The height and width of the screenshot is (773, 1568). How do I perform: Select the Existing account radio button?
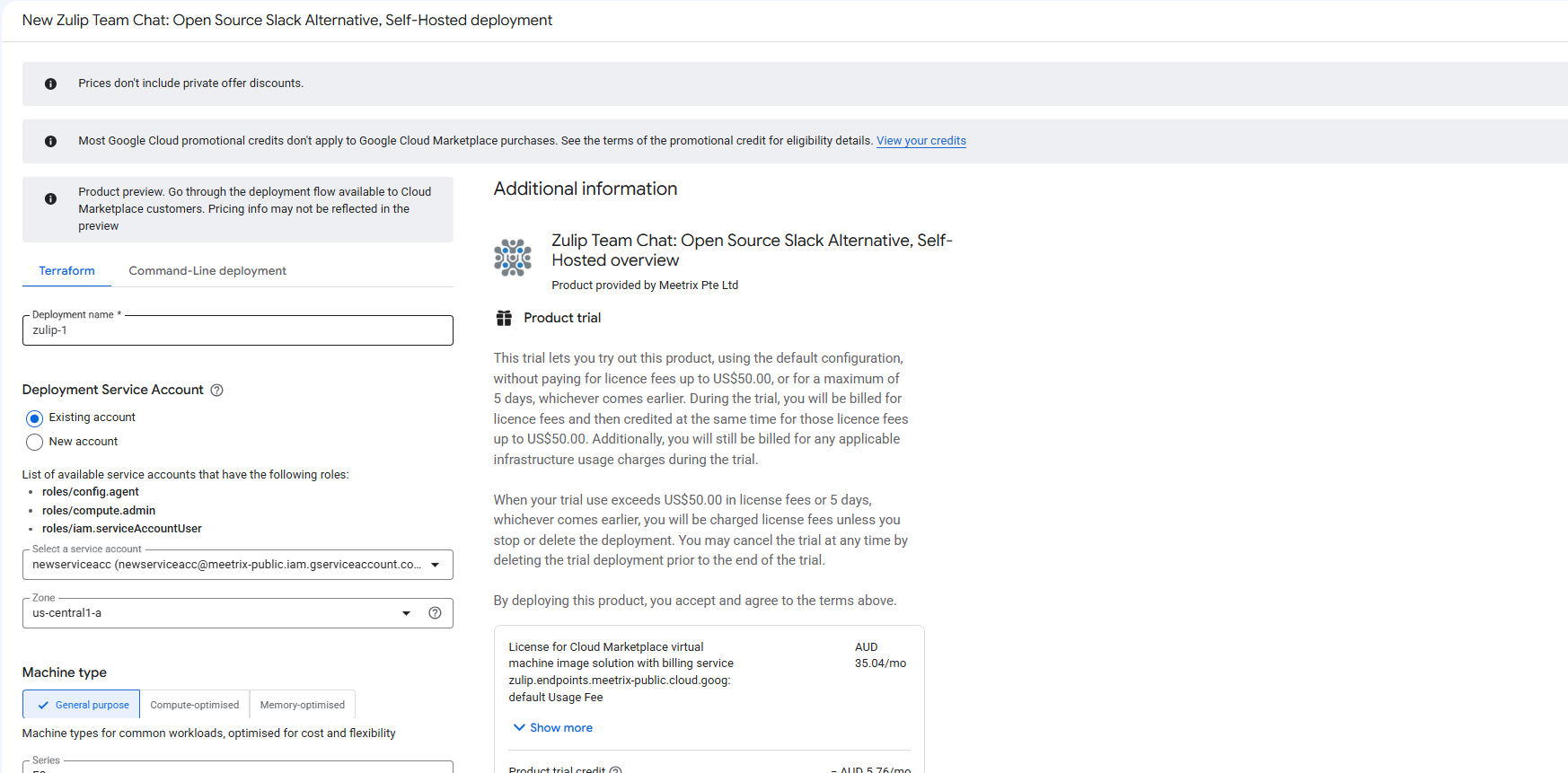35,418
